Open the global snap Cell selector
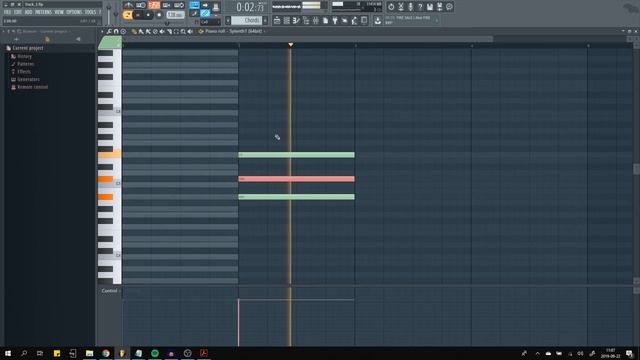 point(210,22)
